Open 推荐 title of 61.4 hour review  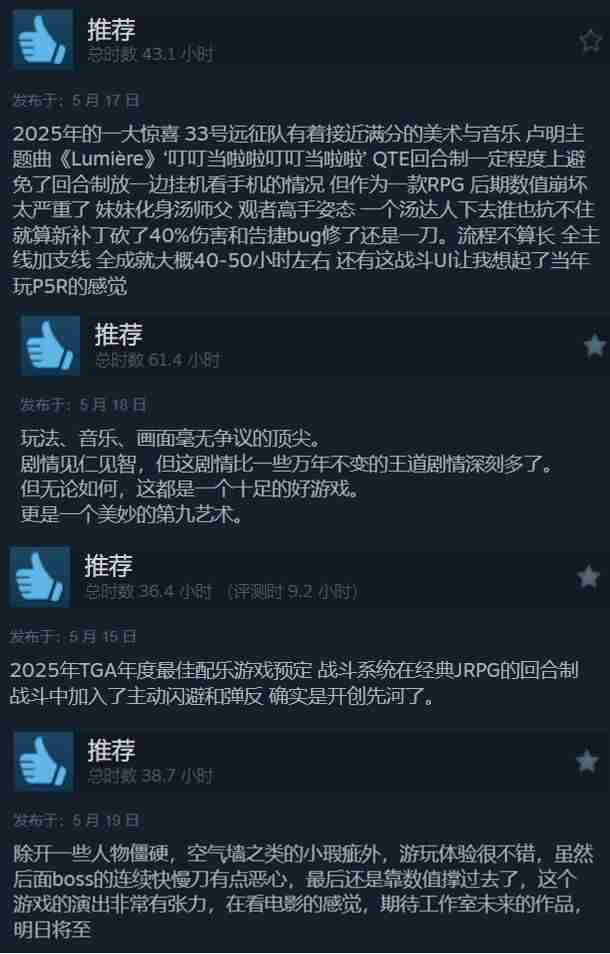tap(119, 335)
